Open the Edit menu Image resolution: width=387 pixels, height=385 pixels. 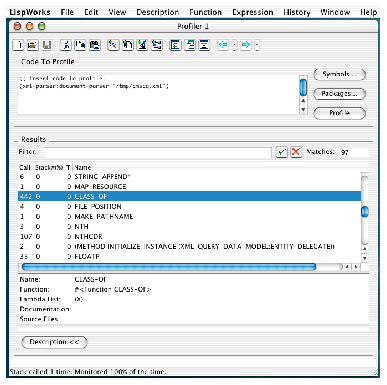click(91, 12)
